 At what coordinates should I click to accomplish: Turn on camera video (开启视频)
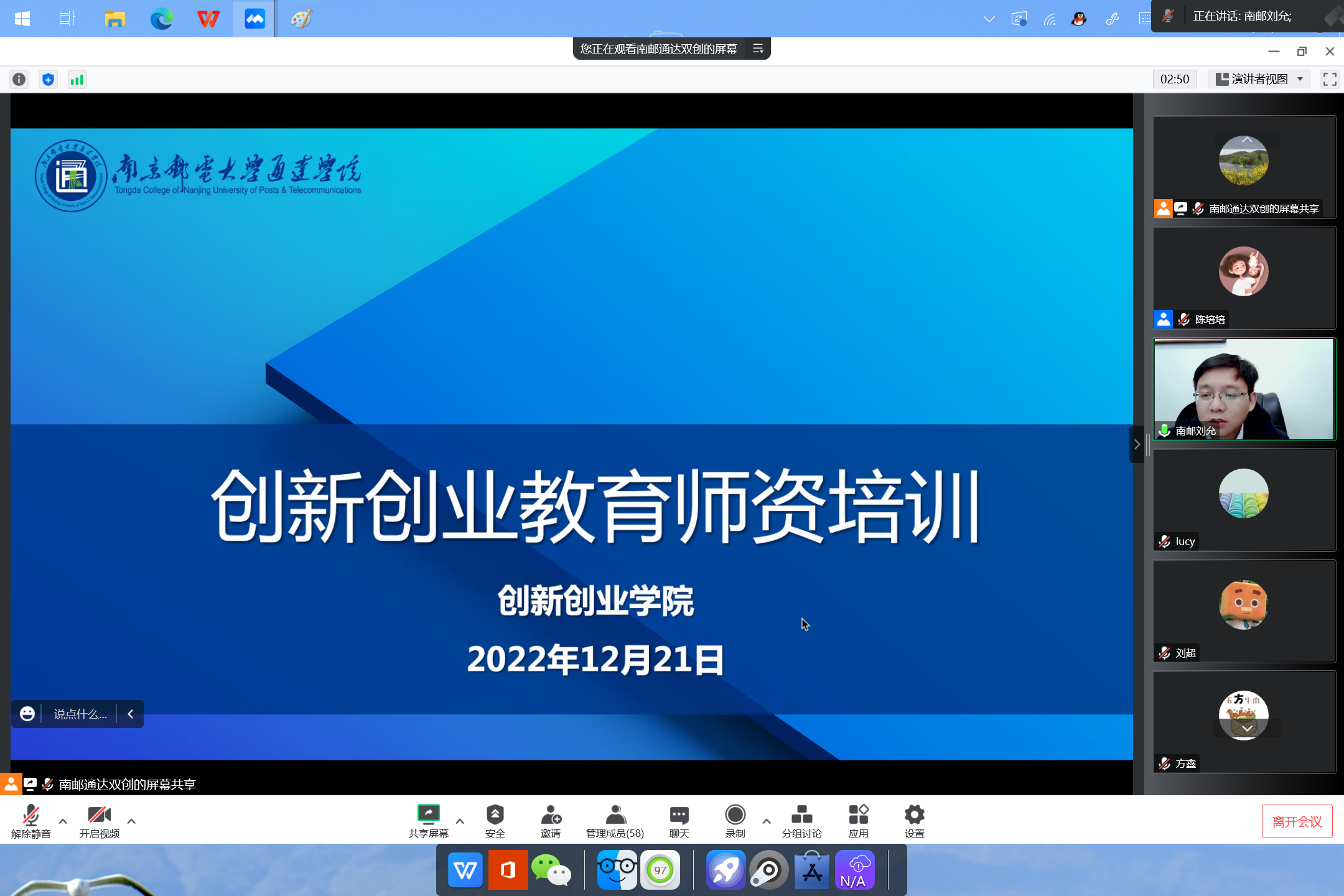tap(99, 815)
